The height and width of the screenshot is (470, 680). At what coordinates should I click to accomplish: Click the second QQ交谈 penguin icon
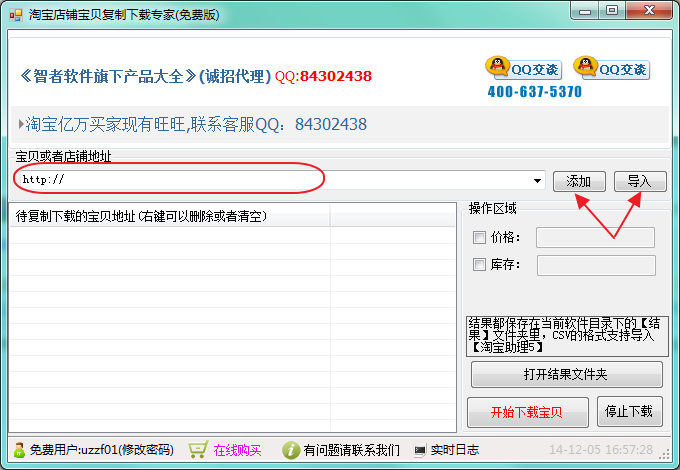tap(585, 66)
